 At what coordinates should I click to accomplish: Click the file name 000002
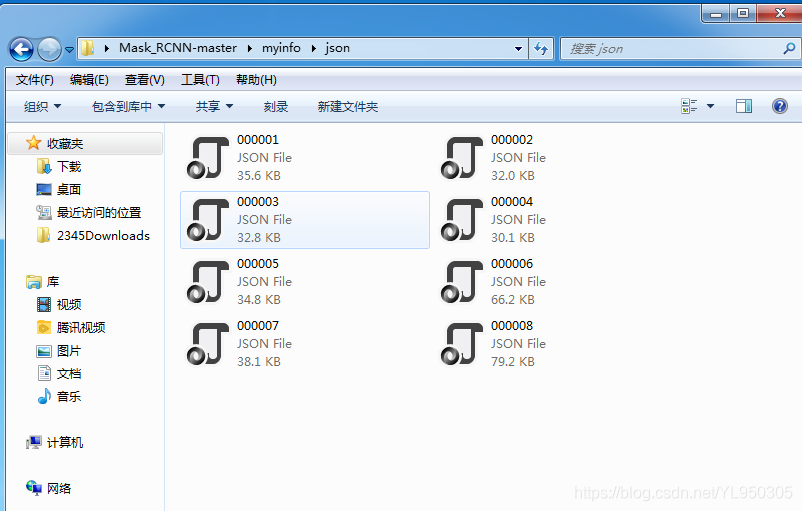click(x=512, y=140)
